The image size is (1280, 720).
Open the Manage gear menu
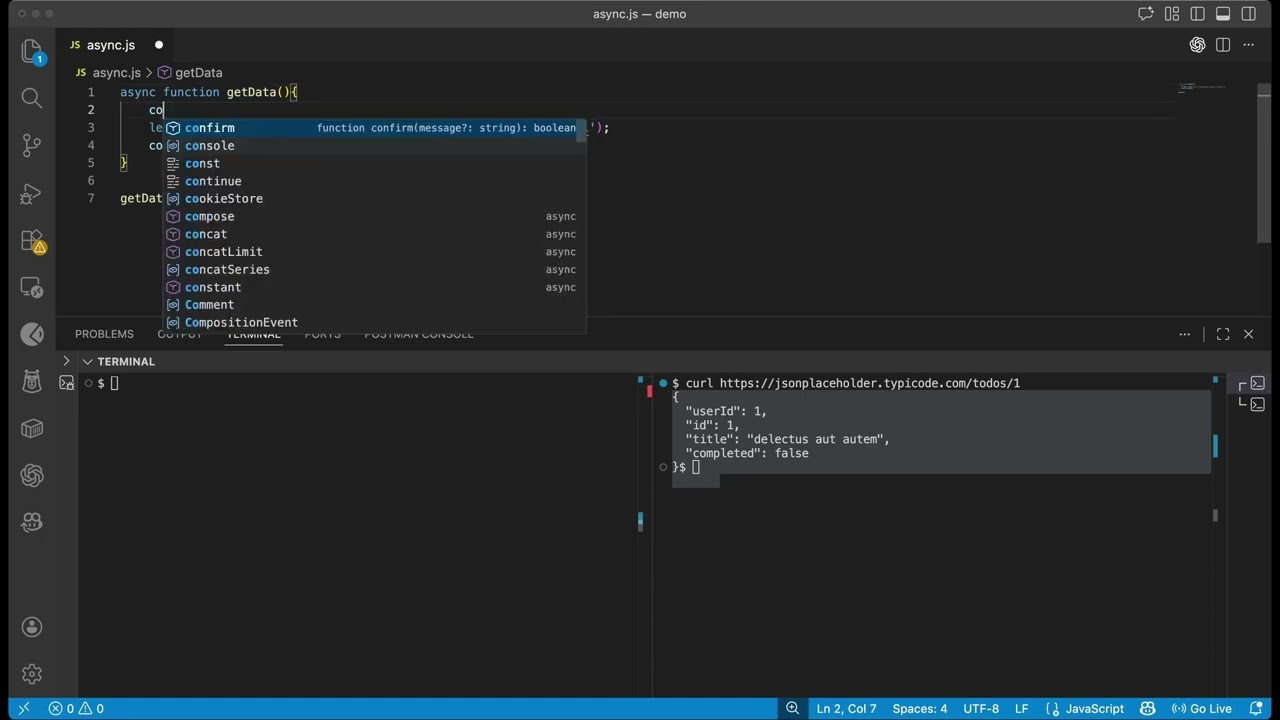coord(32,674)
